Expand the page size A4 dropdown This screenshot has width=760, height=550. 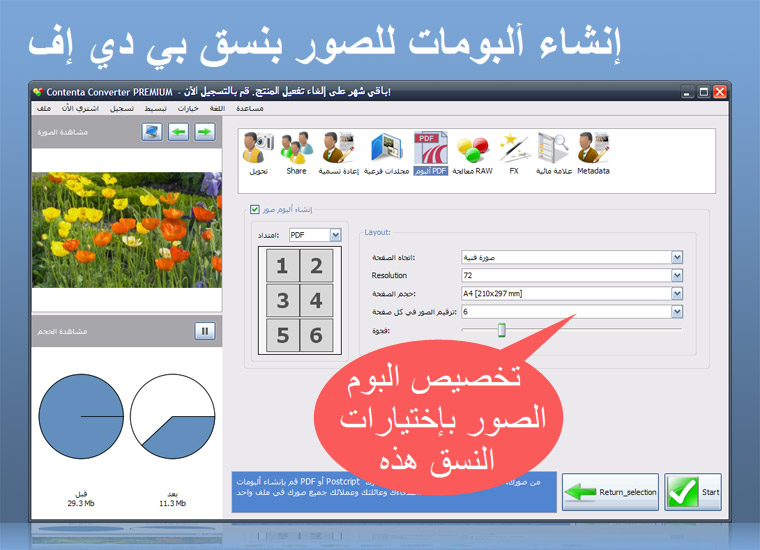[x=677, y=293]
